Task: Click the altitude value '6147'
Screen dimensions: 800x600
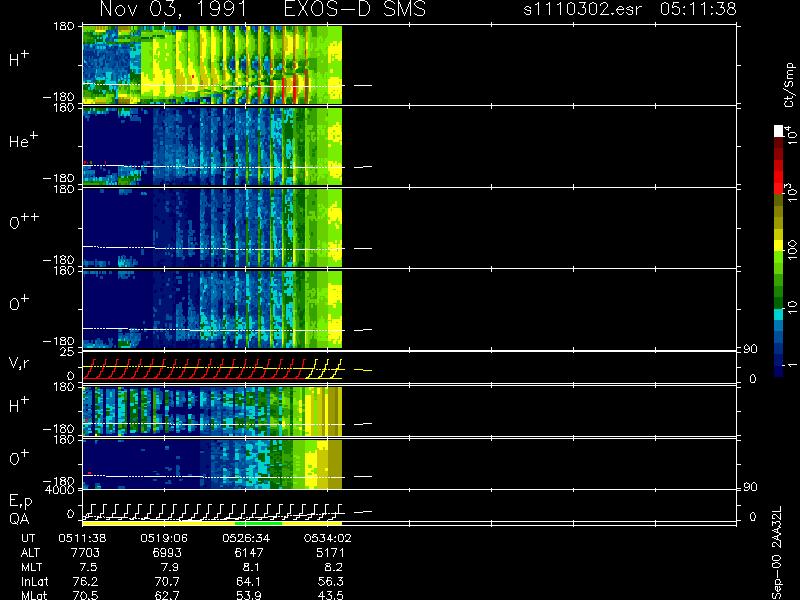Action: (x=249, y=553)
